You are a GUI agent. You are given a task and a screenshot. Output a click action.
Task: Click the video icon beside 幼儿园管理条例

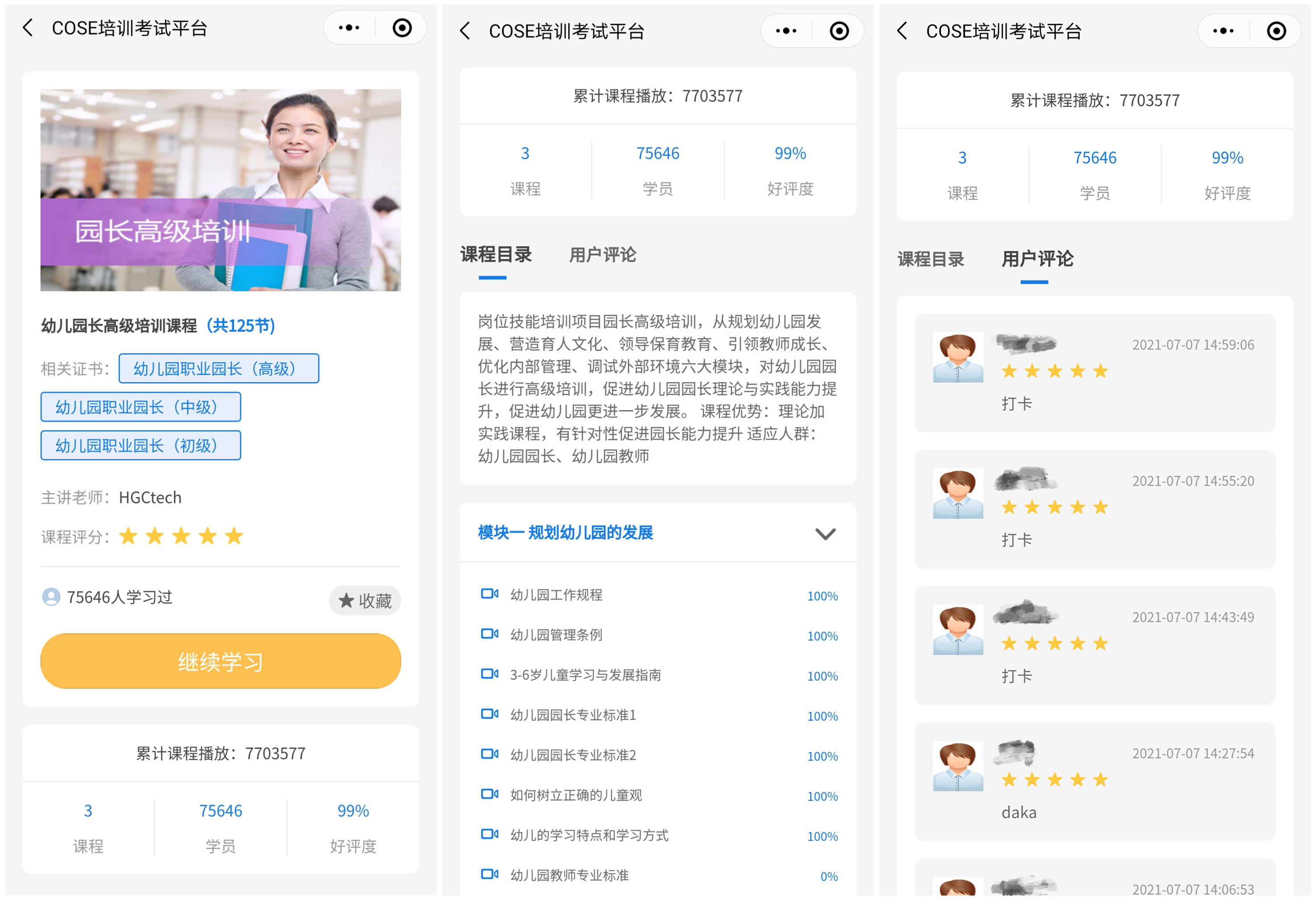coord(489,634)
